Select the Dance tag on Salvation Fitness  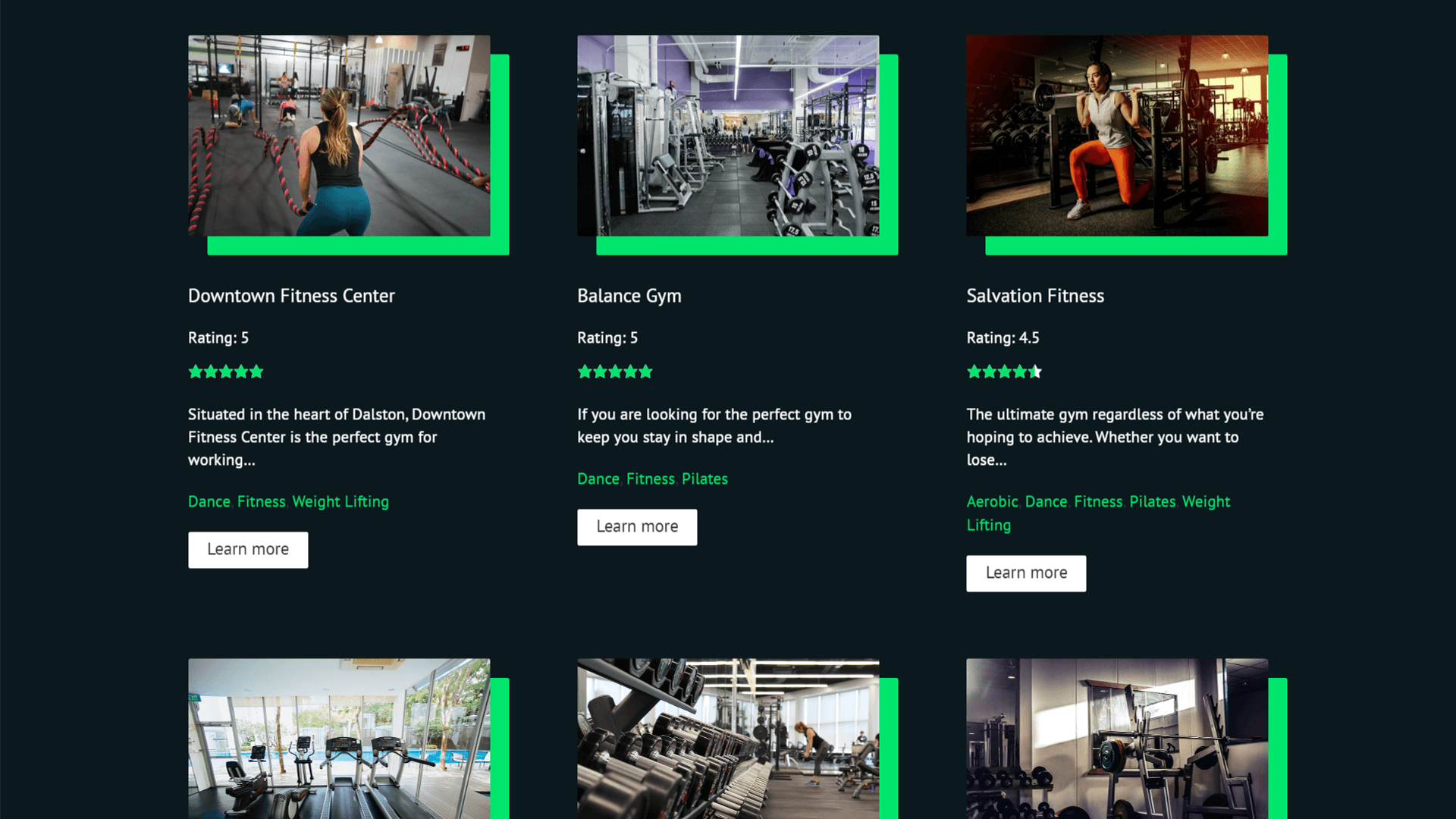tap(1046, 501)
